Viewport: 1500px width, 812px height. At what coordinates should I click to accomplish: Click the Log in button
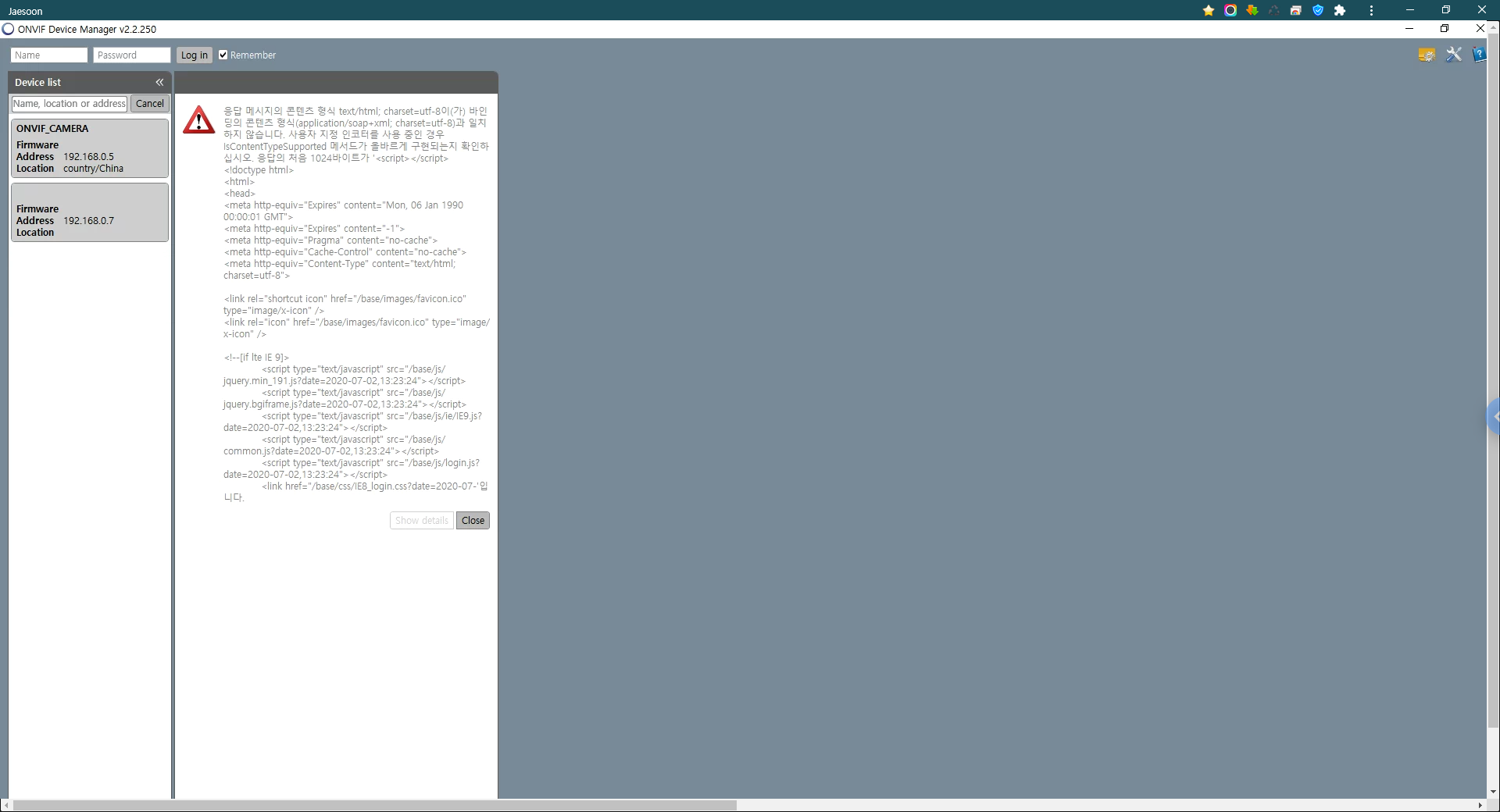click(194, 55)
